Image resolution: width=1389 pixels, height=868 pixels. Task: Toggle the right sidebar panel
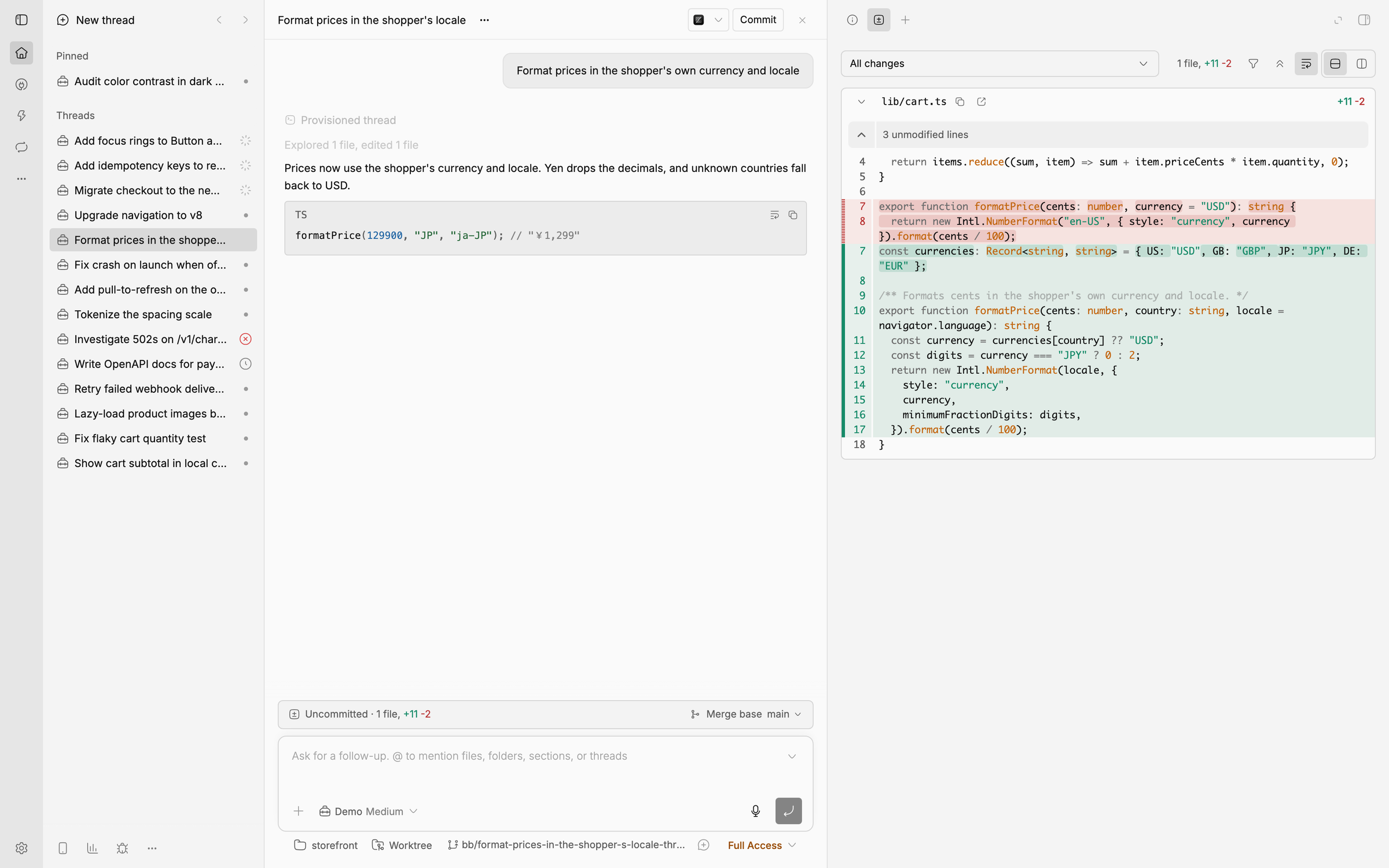[x=1364, y=20]
